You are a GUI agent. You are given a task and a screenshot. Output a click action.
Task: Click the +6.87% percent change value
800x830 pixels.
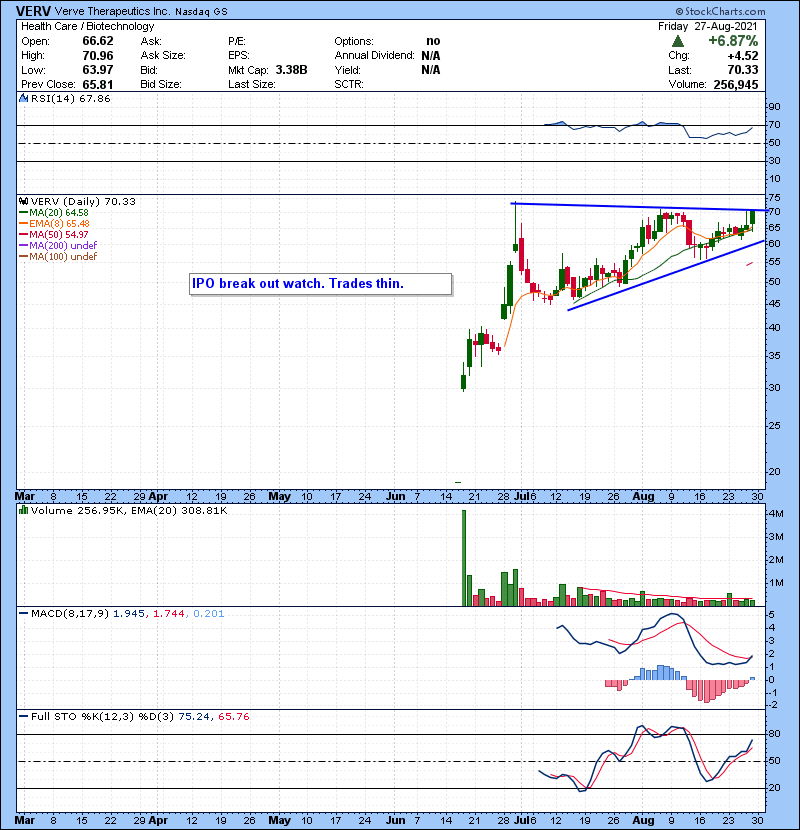point(732,42)
